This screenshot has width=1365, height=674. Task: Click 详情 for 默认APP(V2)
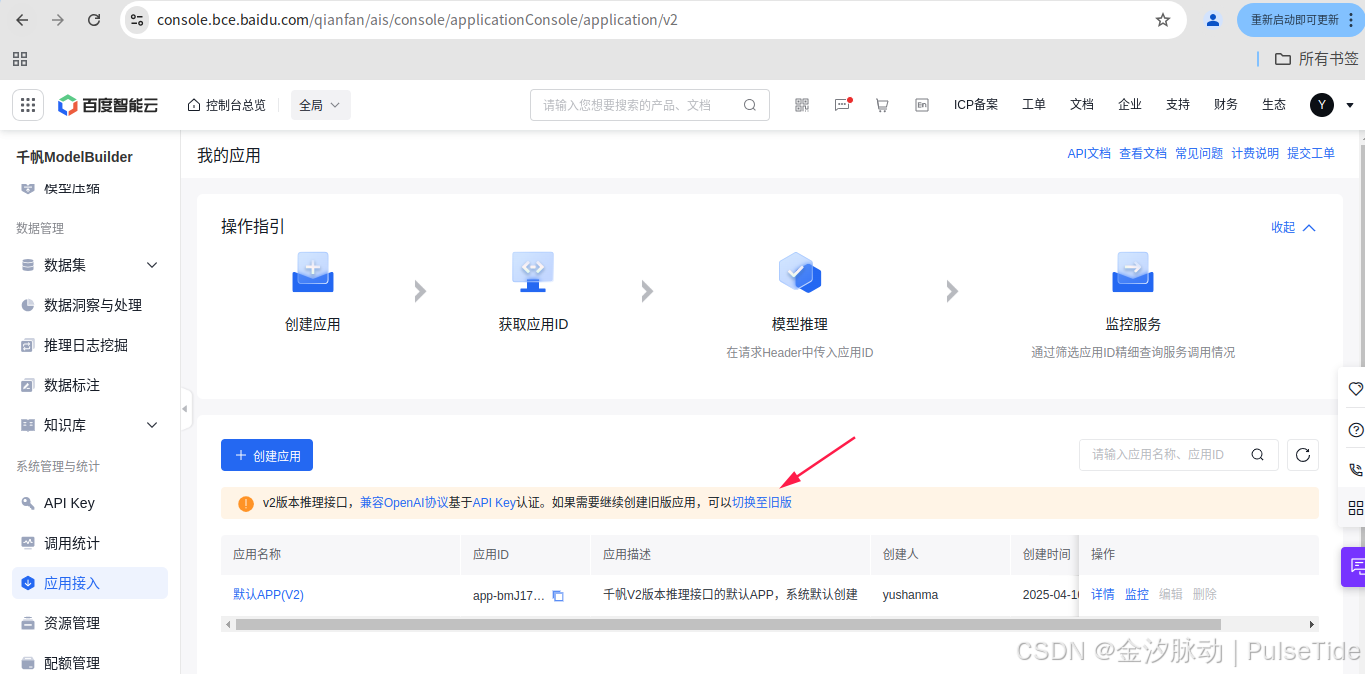1103,594
